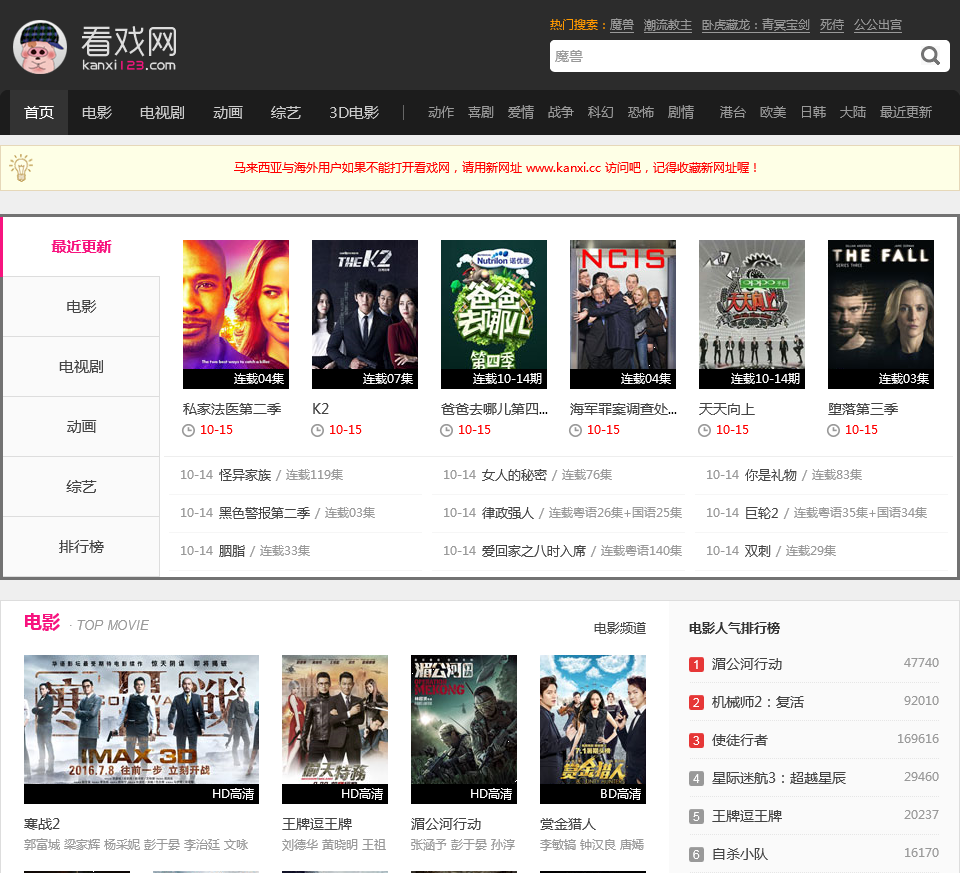Viewport: 960px width, 873px height.
Task: Click the search magnifier icon
Action: (930, 56)
